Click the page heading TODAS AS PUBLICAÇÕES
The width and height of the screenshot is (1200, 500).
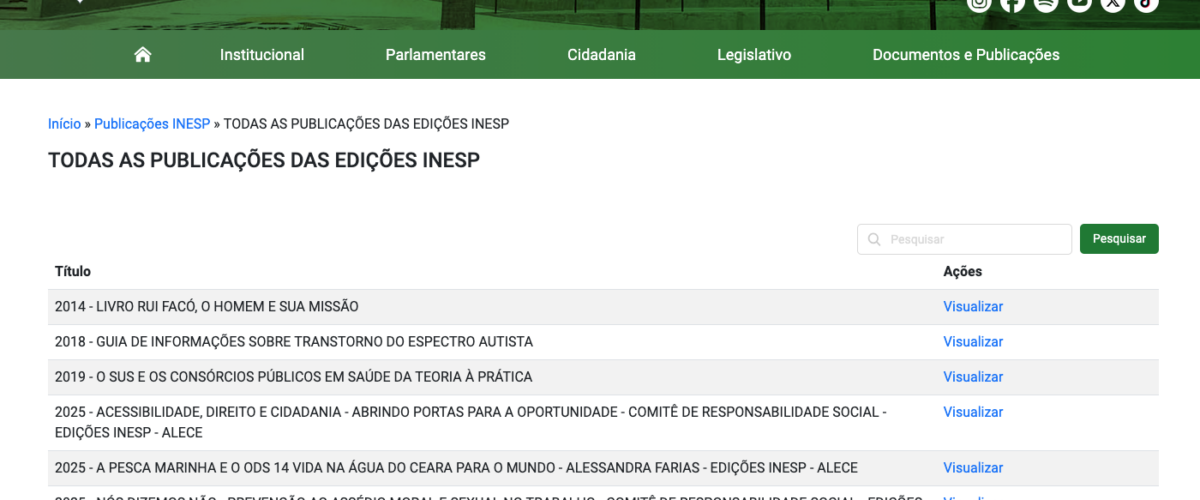click(264, 160)
